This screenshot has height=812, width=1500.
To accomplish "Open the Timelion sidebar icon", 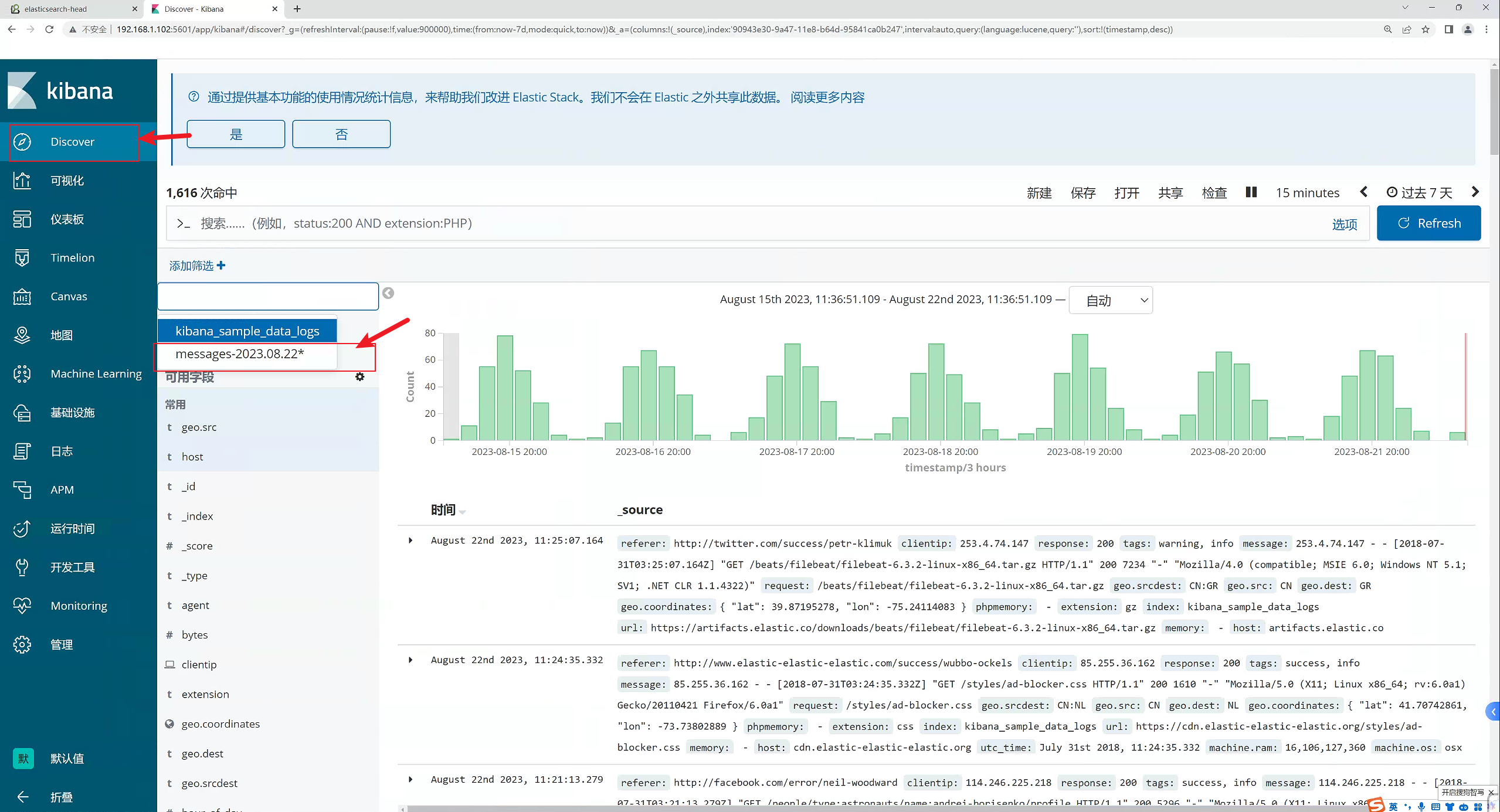I will click(22, 258).
